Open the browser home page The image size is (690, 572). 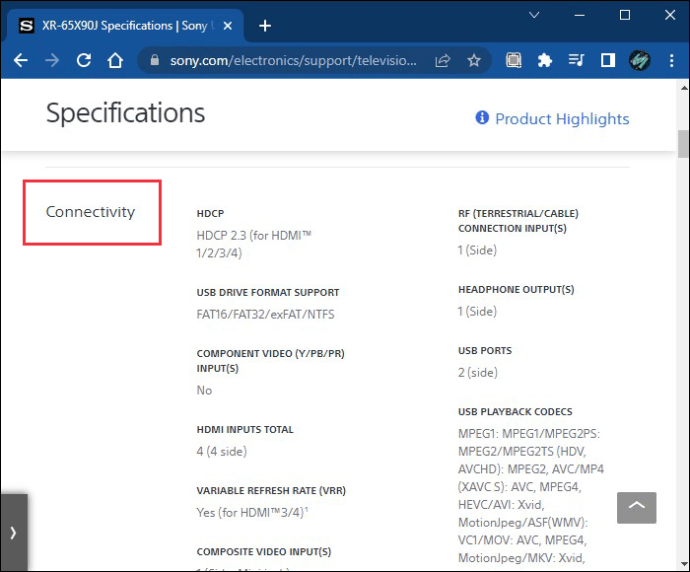pyautogui.click(x=115, y=60)
